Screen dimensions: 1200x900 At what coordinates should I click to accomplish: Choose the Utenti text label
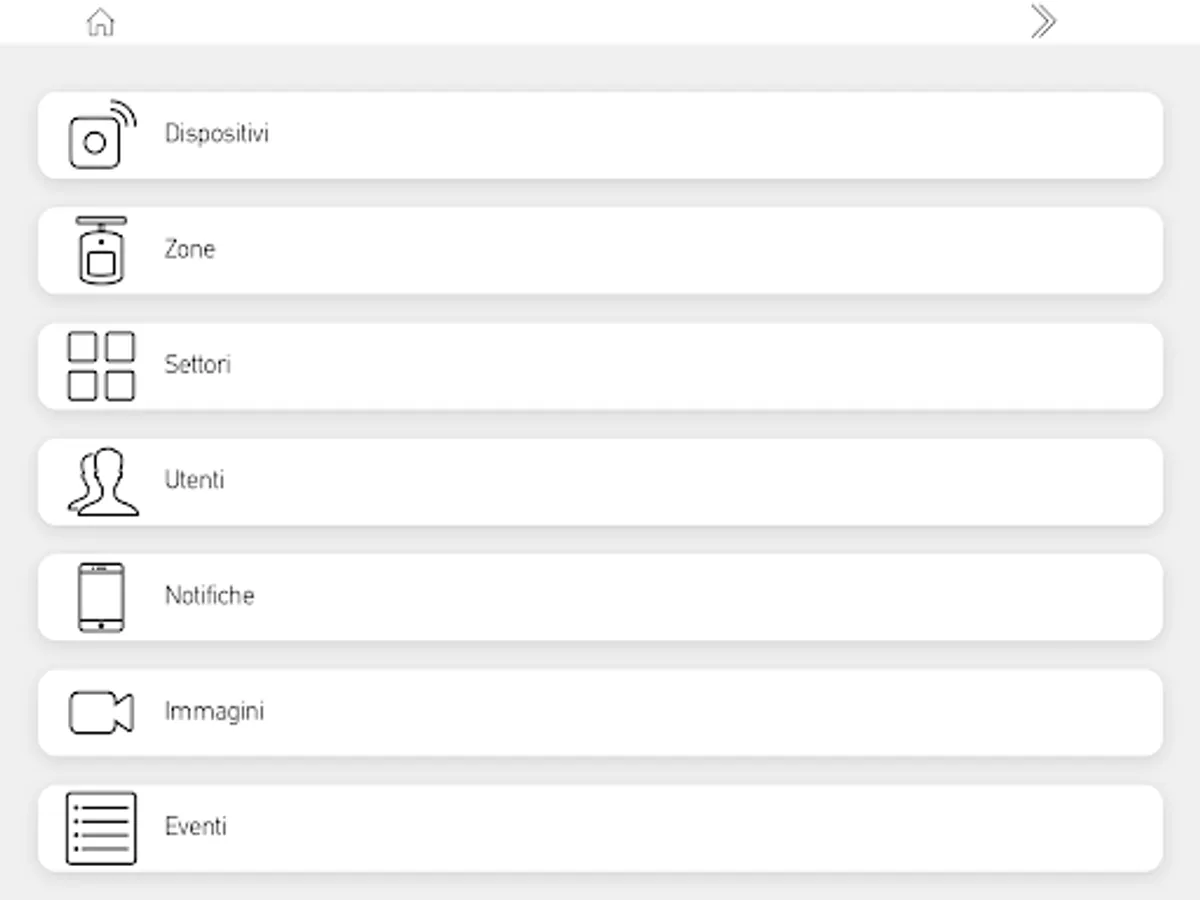point(195,480)
